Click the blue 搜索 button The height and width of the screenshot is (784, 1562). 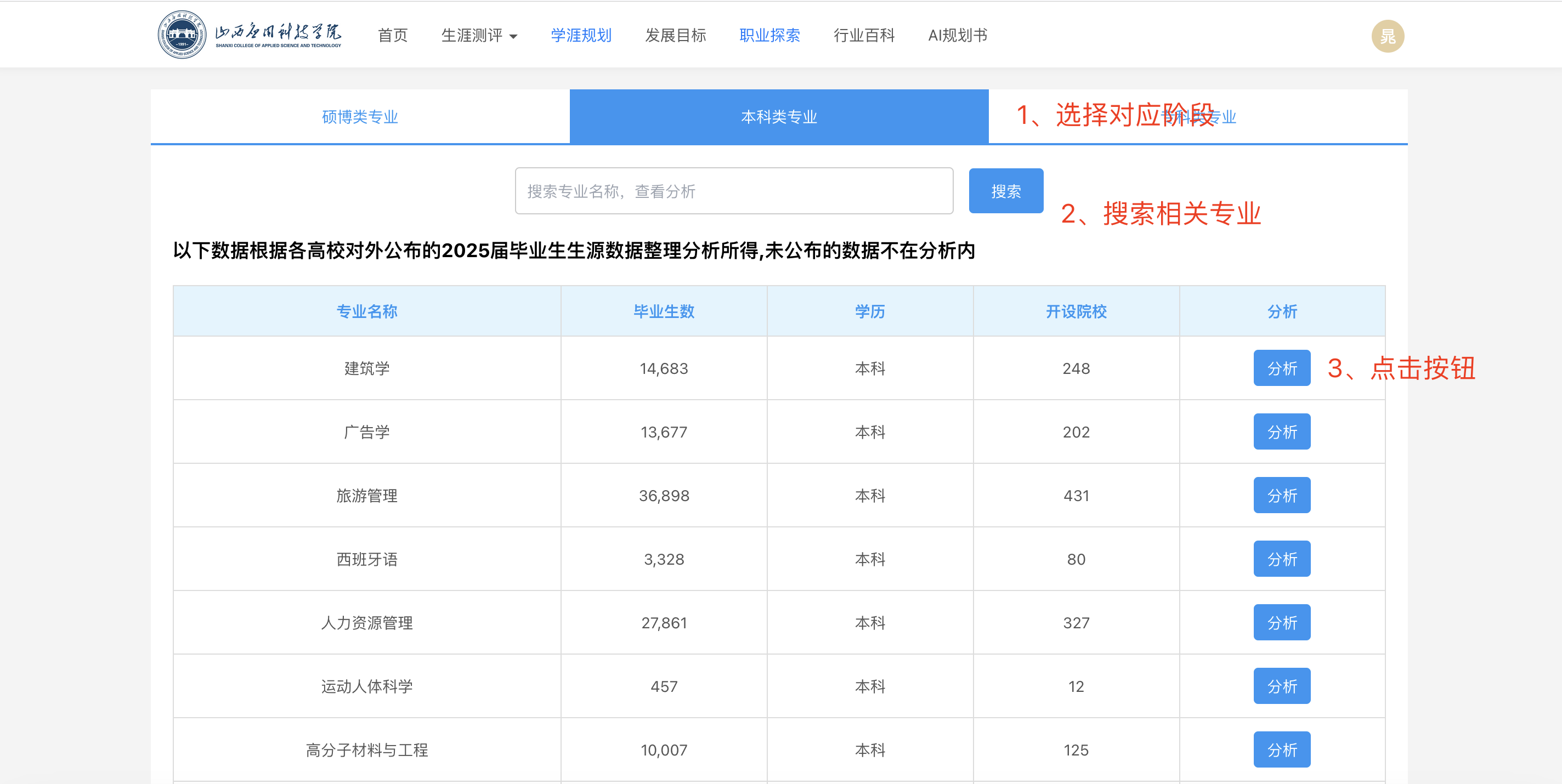[x=1006, y=191]
